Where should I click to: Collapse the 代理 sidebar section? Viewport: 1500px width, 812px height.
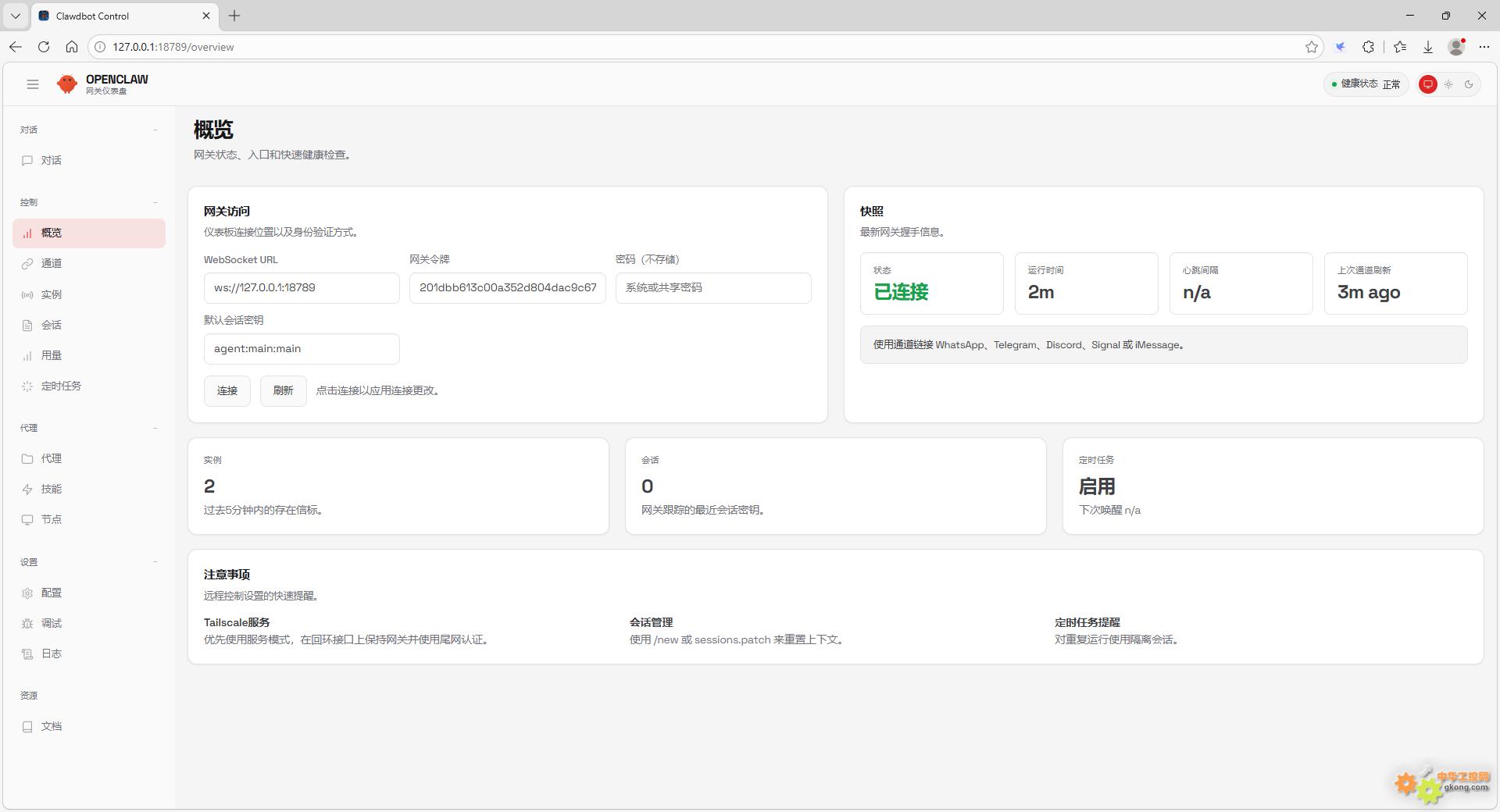click(155, 429)
